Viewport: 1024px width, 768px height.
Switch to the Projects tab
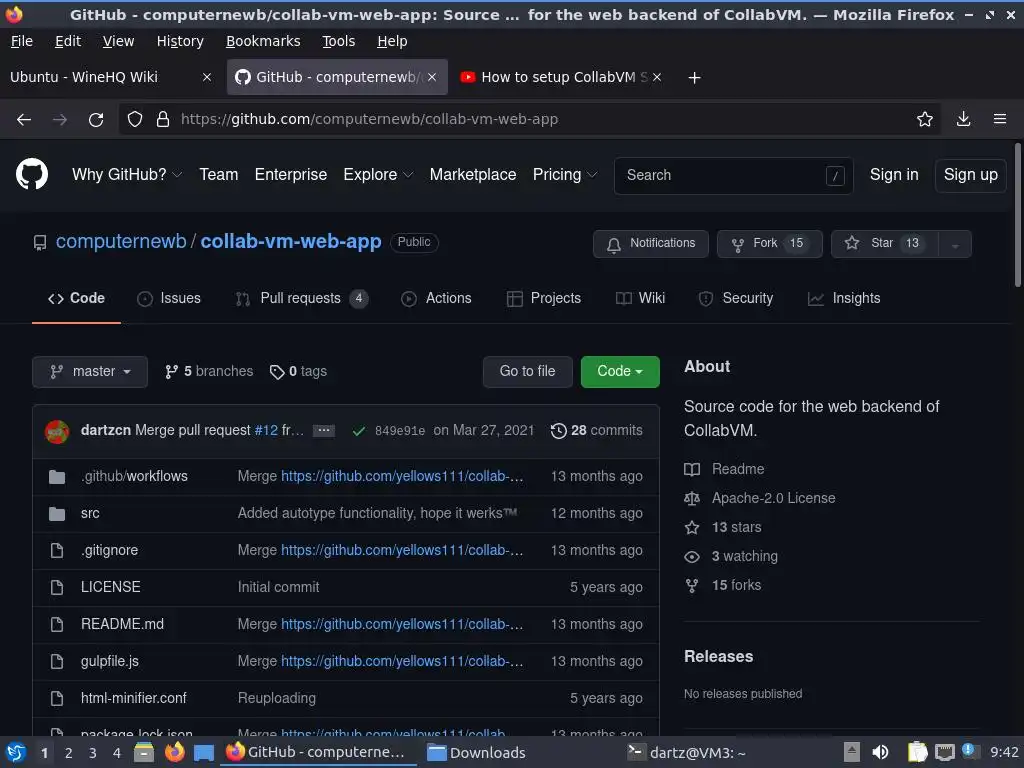coord(543,298)
